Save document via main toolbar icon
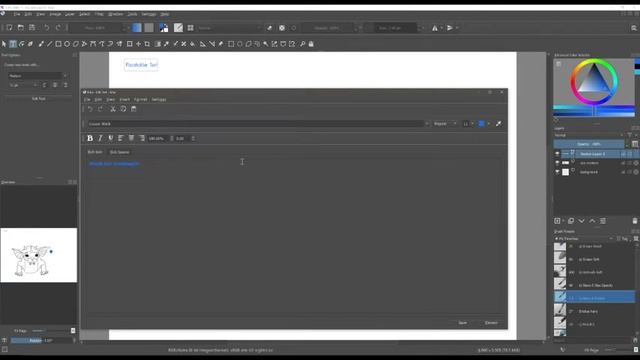Screen dimensions: 640x360 tap(32, 28)
